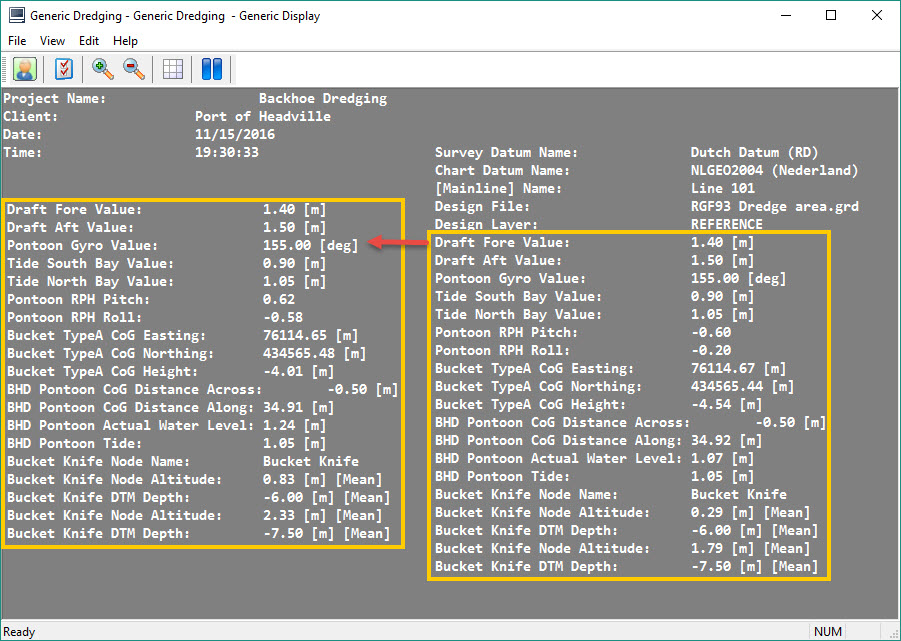Open the File menu
Screen dimensions: 901x641
17,41
